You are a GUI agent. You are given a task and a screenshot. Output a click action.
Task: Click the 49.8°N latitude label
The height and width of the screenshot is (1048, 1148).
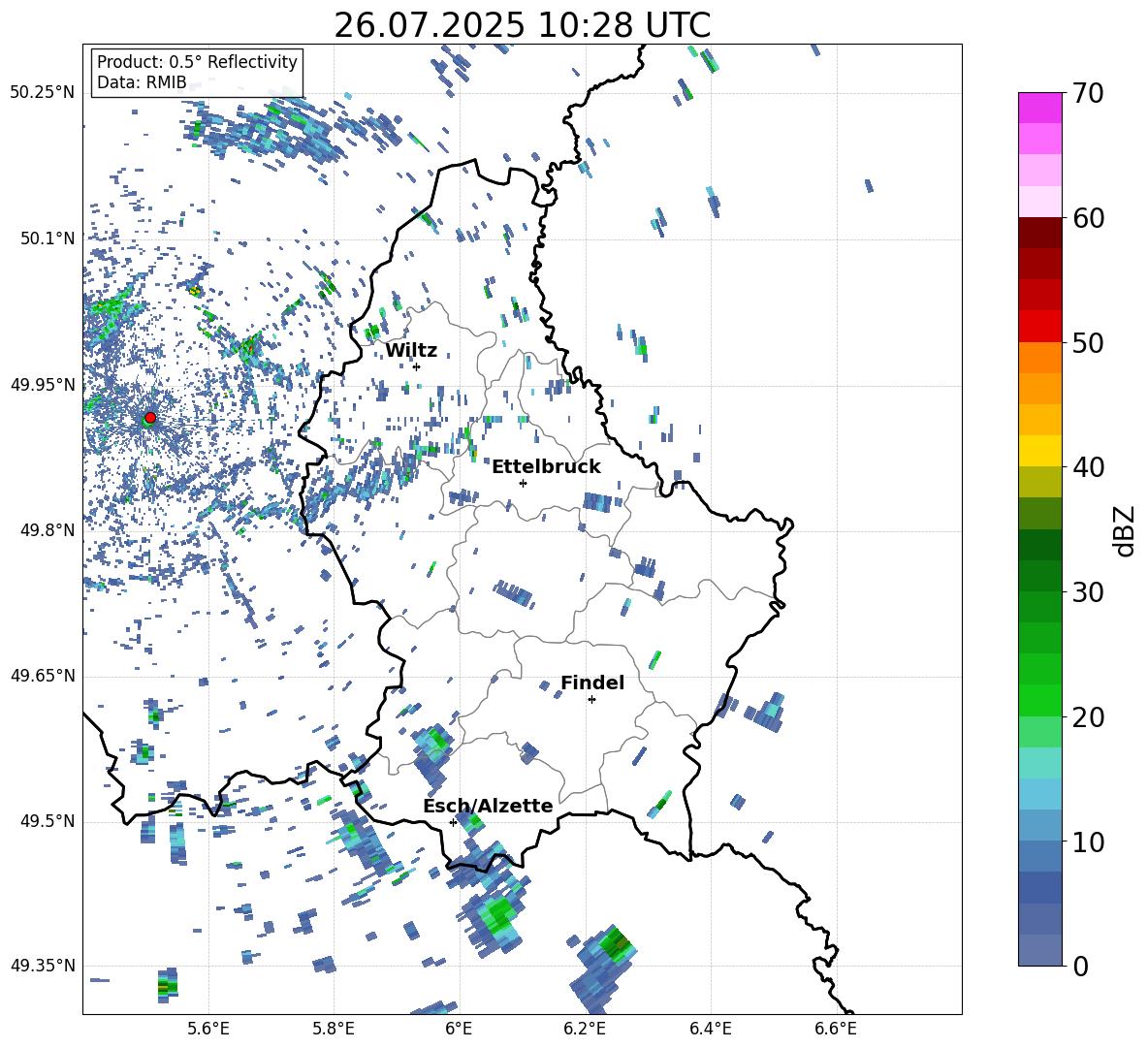point(48,530)
